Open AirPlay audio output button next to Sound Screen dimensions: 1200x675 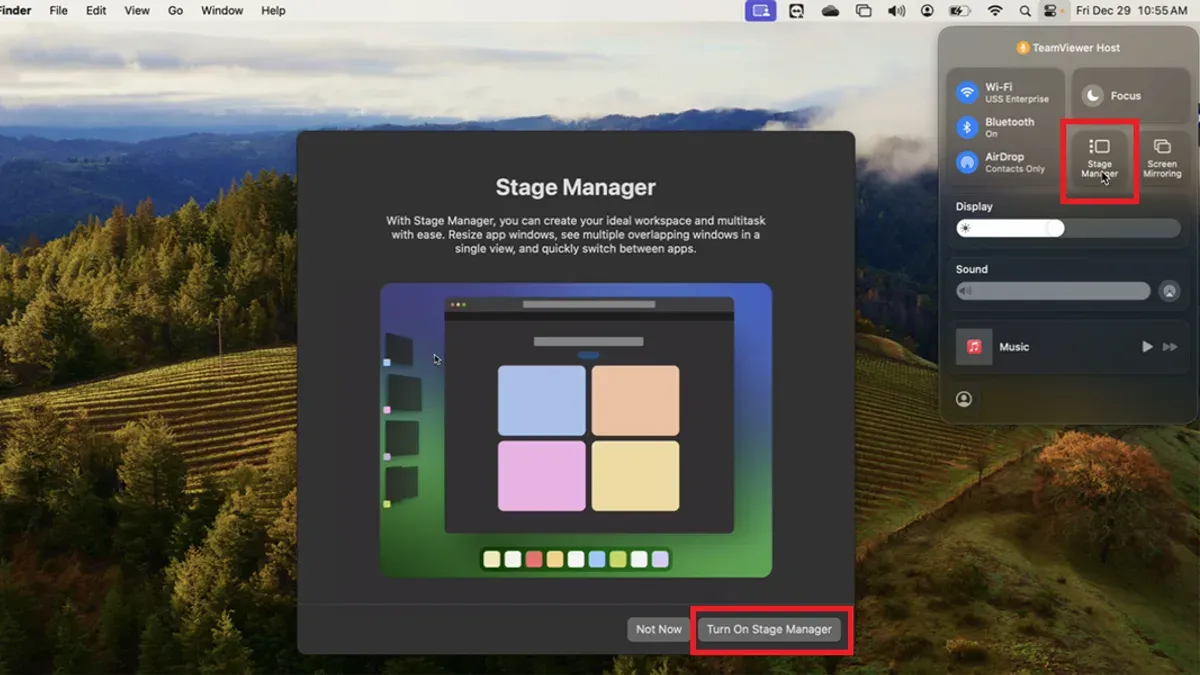(1168, 291)
